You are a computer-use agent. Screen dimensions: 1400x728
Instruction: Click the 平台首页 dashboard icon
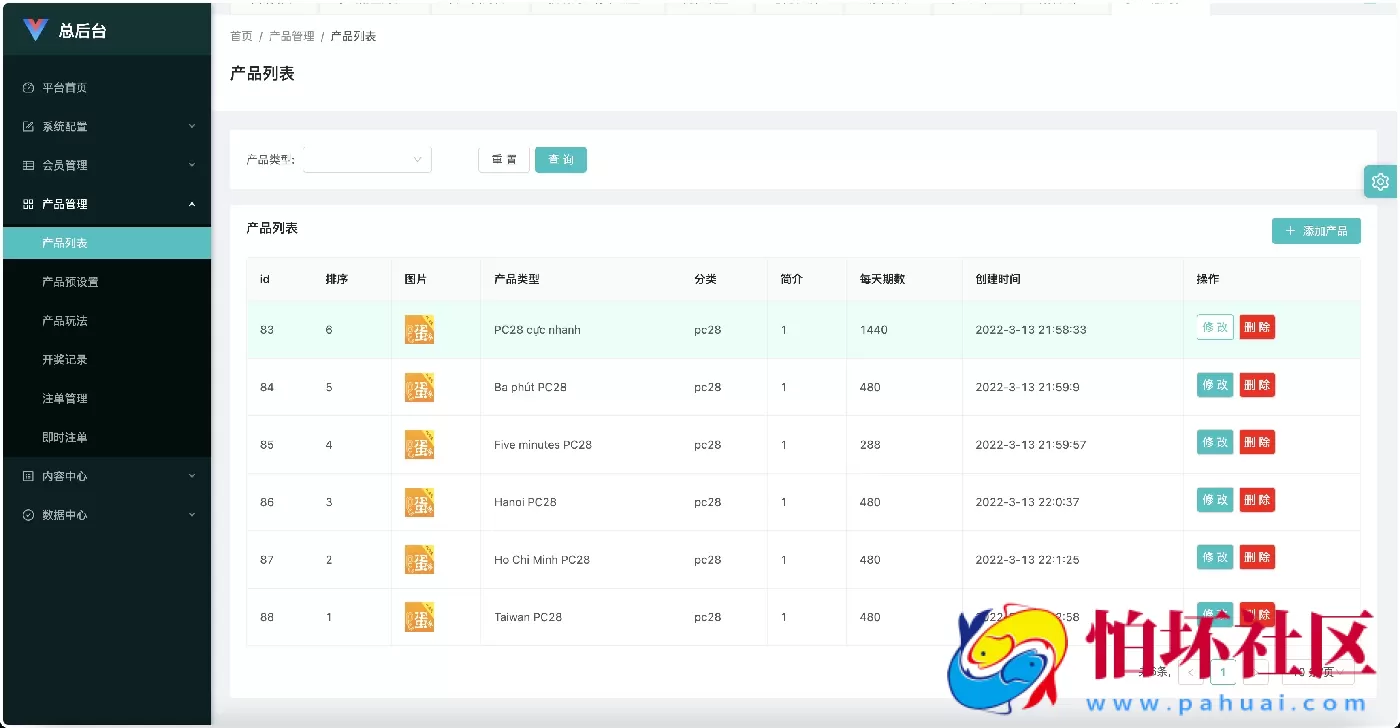[28, 88]
